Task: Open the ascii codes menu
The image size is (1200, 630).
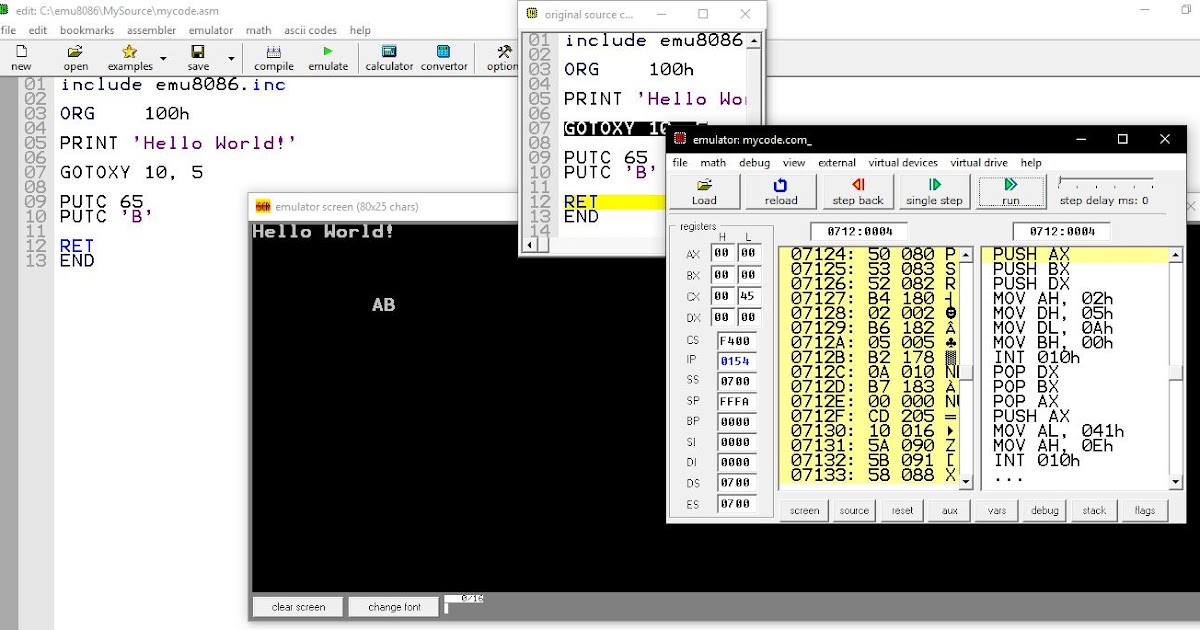Action: pos(310,30)
